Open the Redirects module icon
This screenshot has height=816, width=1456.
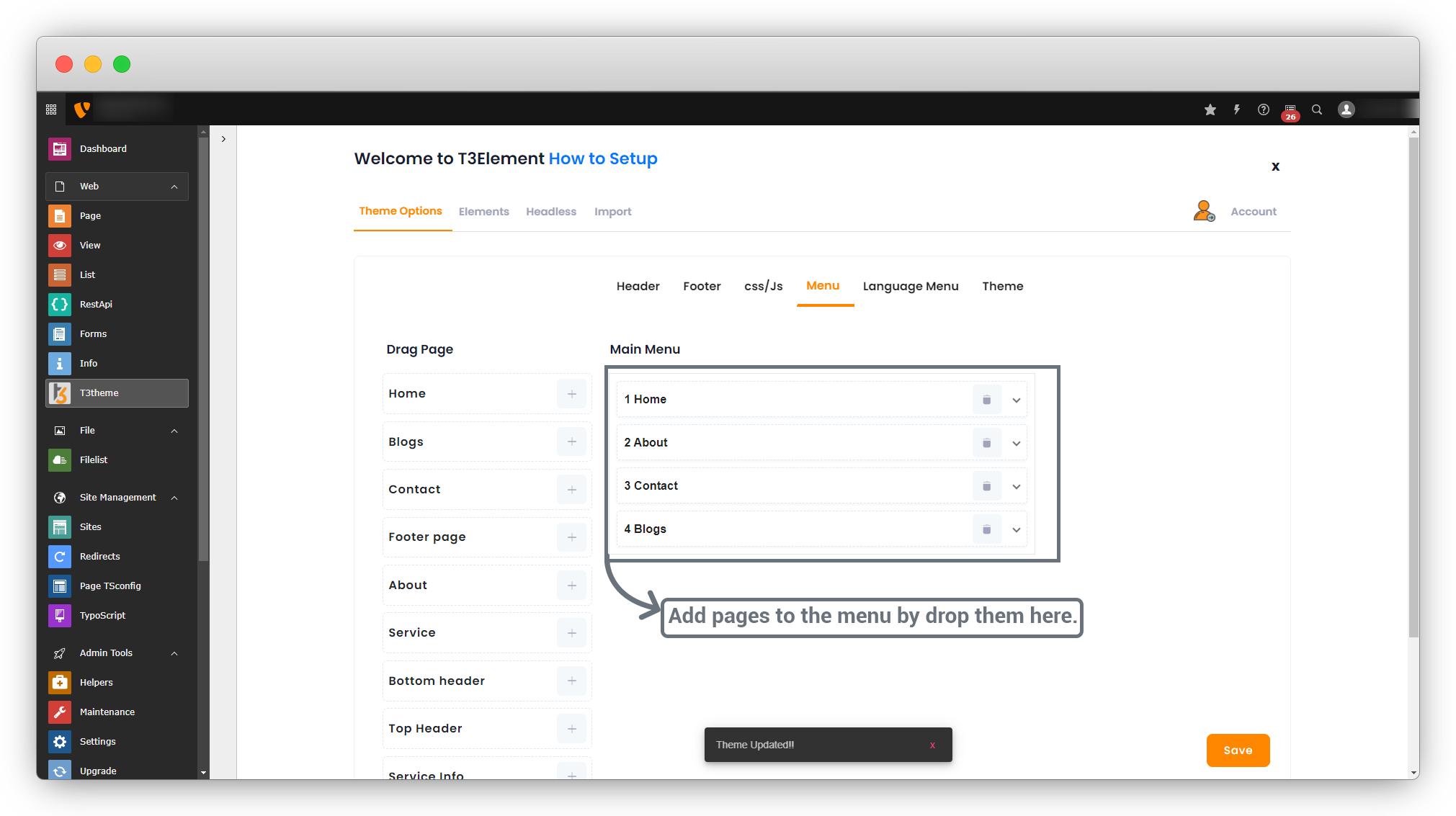60,557
